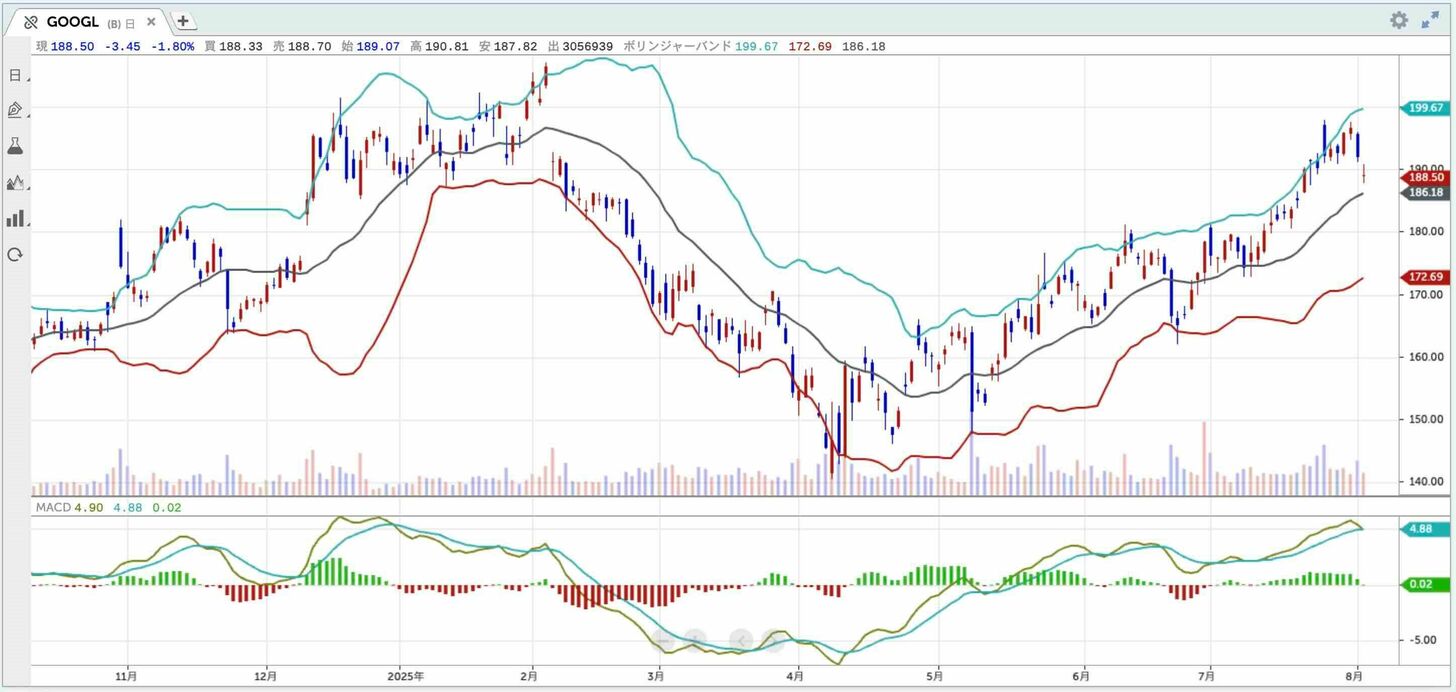Image resolution: width=1456 pixels, height=692 pixels.
Task: Expand chart to fullscreen
Action: [1430, 21]
